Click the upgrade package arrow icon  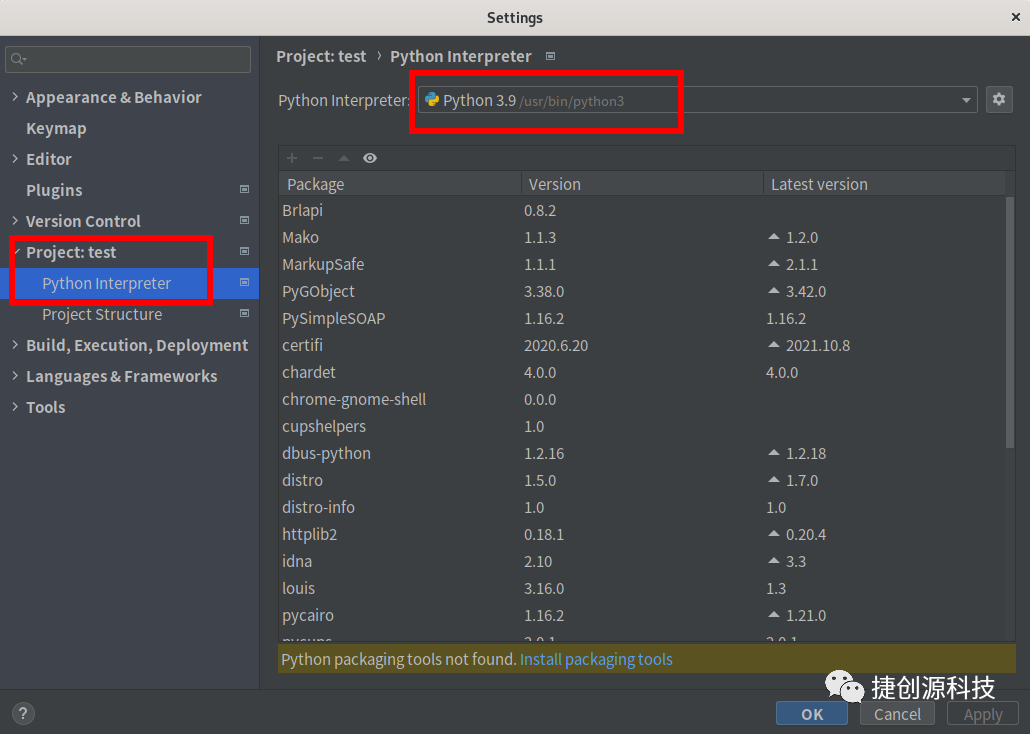point(344,158)
